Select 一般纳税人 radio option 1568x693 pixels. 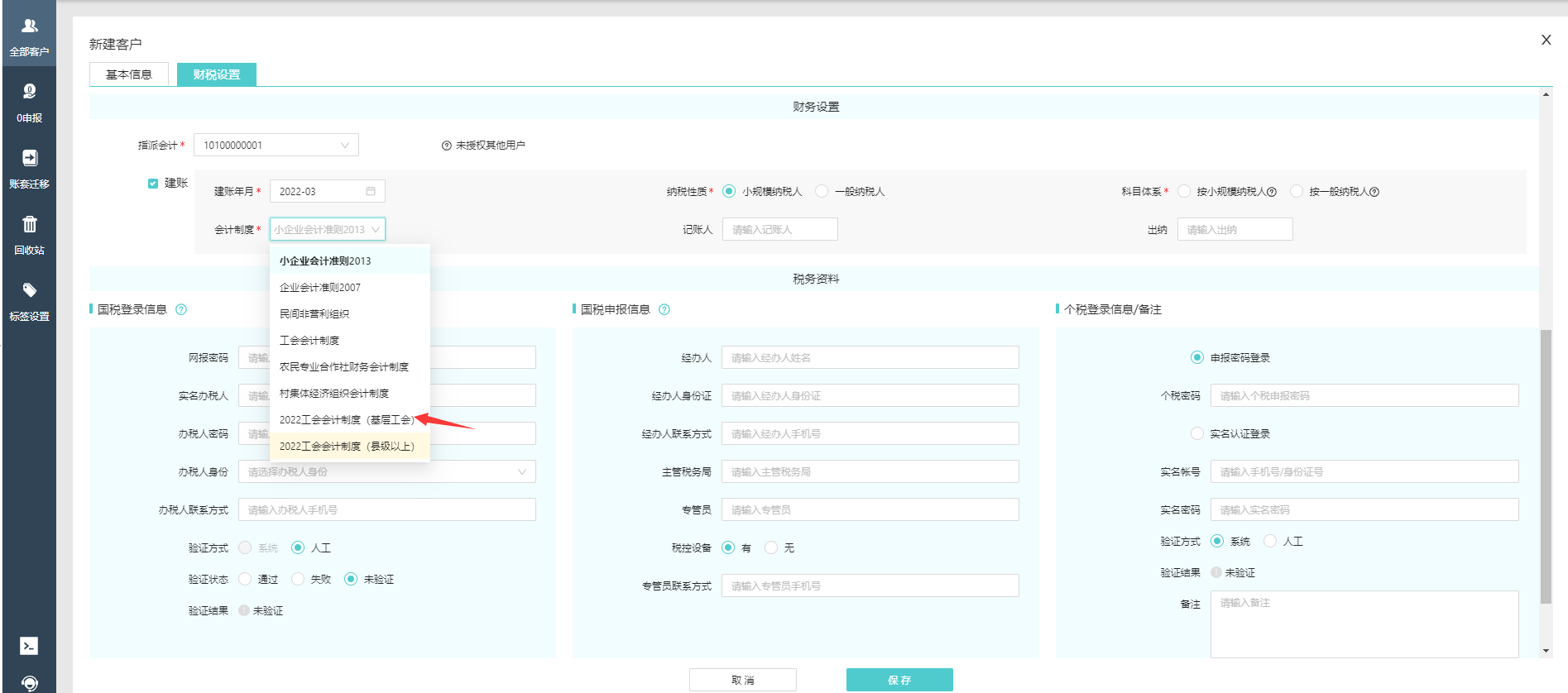click(822, 191)
